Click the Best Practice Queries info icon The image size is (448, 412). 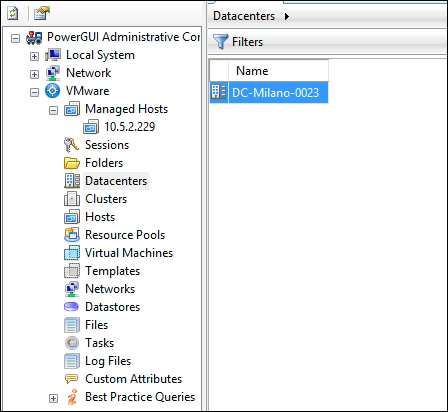72,397
